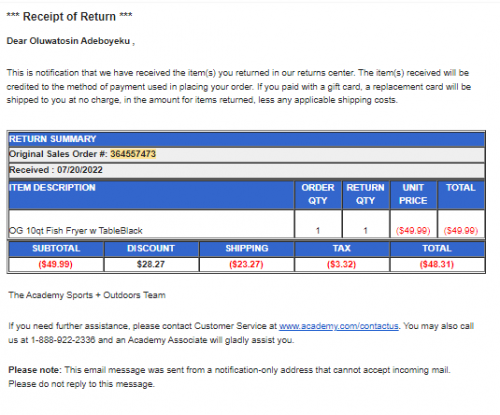The image size is (500, 415).
Task: Click the ORDER QTY column header
Action: click(318, 195)
